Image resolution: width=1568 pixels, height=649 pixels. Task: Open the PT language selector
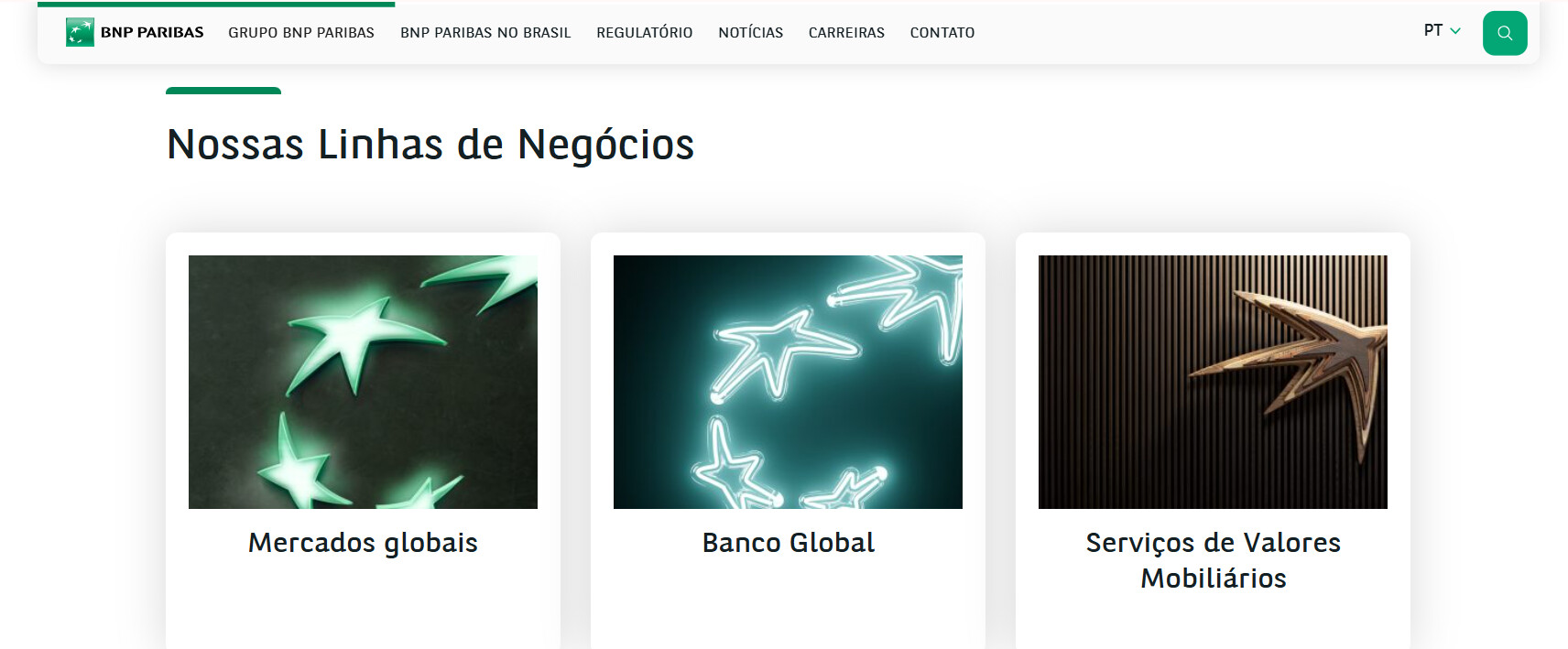[x=1442, y=31]
